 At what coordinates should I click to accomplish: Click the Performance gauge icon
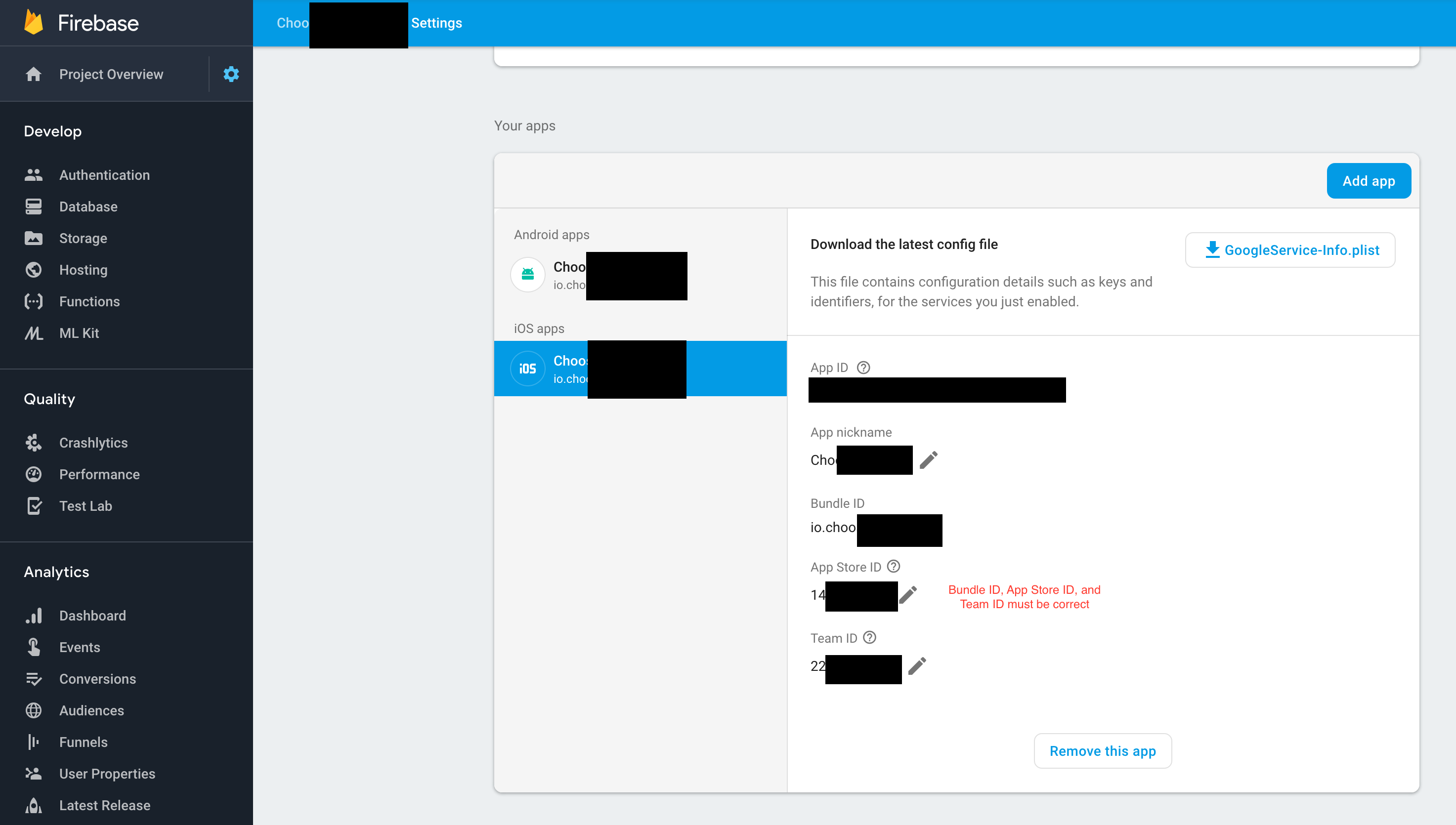(x=34, y=474)
